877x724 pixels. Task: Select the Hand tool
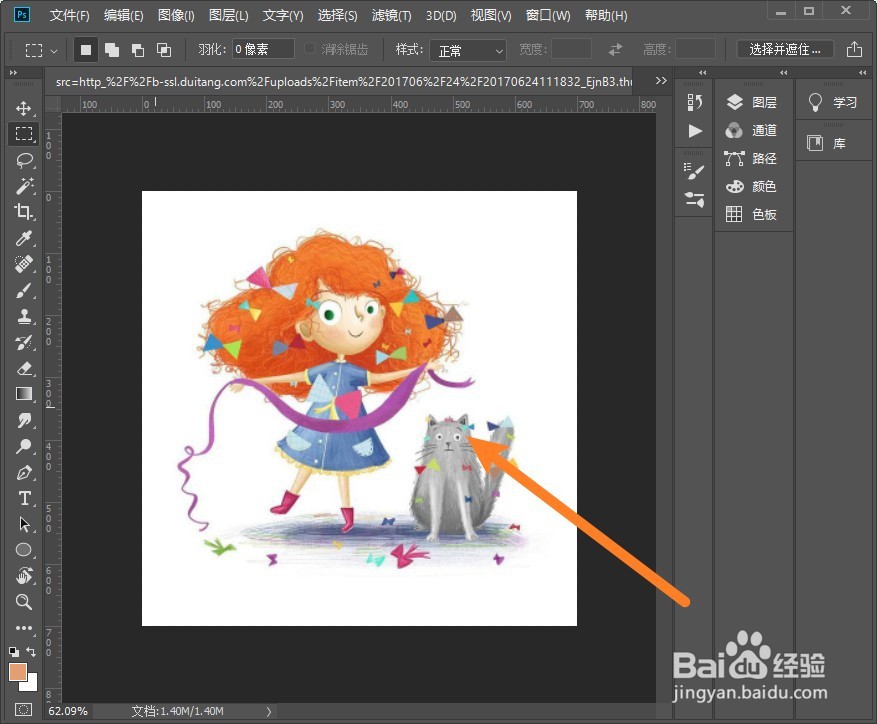tap(23, 576)
